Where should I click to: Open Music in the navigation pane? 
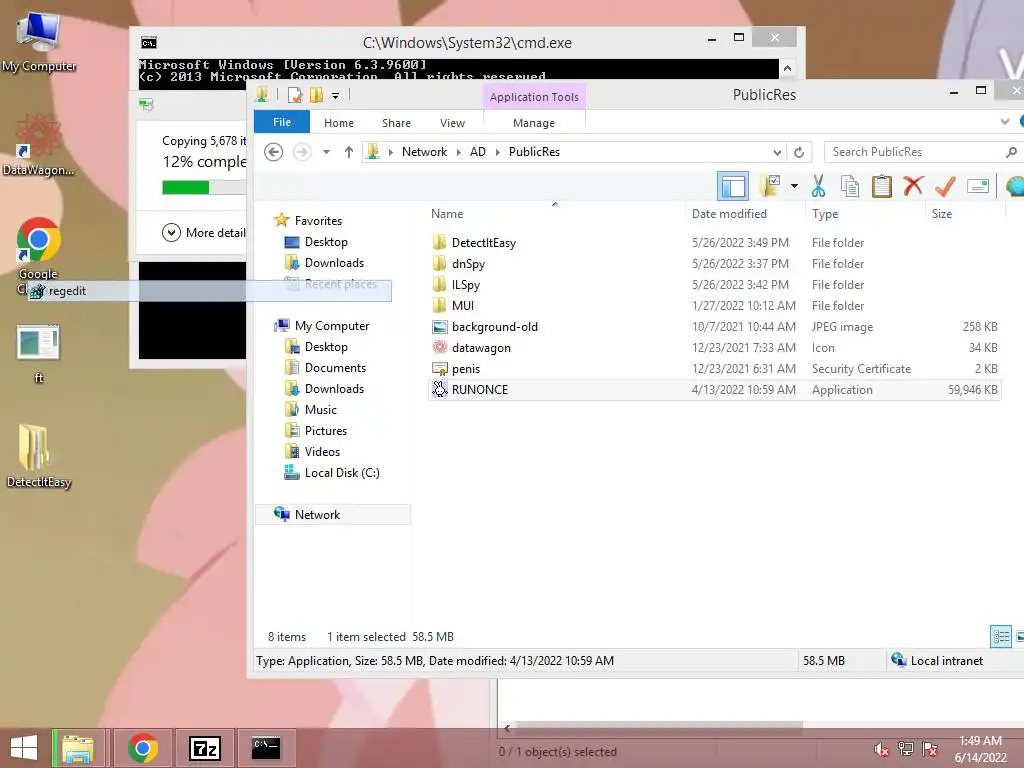(321, 409)
